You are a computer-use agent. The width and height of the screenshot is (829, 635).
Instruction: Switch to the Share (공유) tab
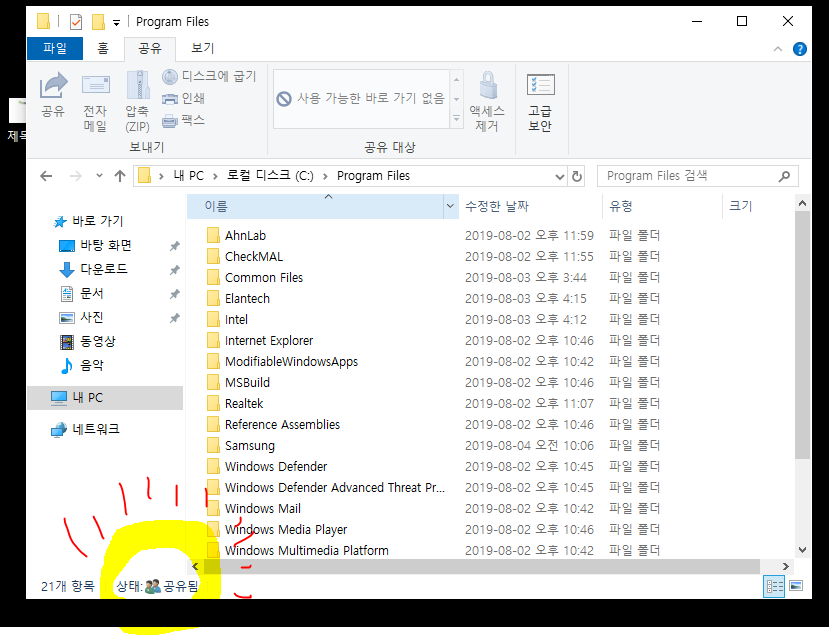tap(150, 49)
